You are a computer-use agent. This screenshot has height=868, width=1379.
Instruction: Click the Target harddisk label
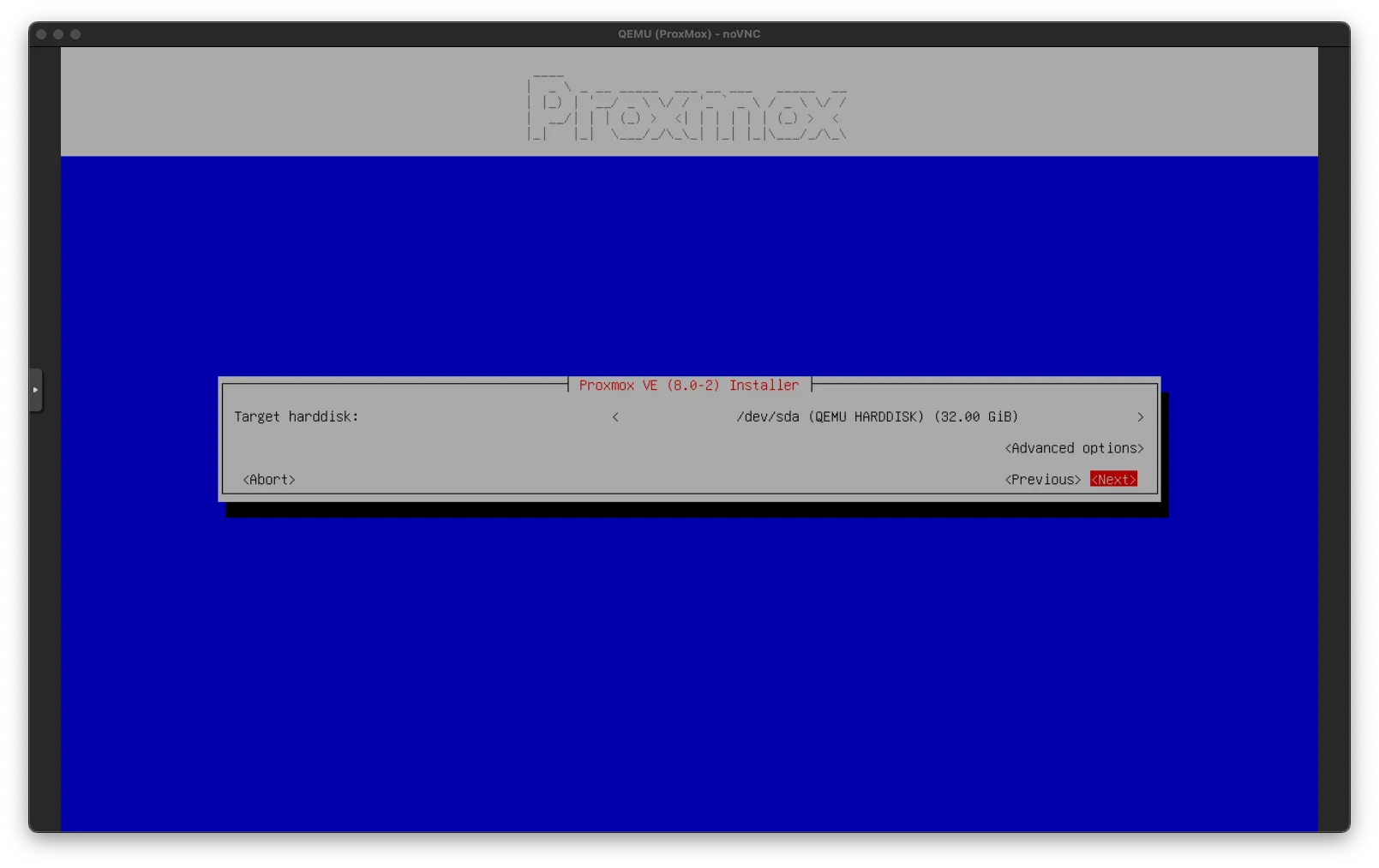pyautogui.click(x=297, y=416)
